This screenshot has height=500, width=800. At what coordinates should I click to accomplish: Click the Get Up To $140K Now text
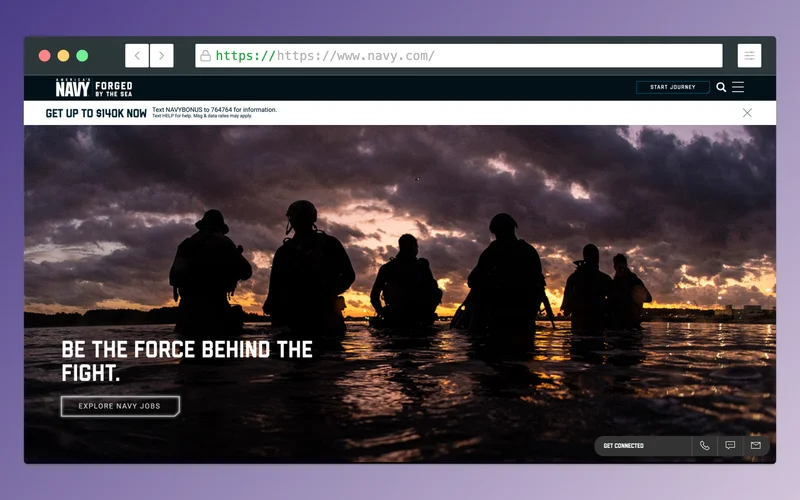(96, 113)
